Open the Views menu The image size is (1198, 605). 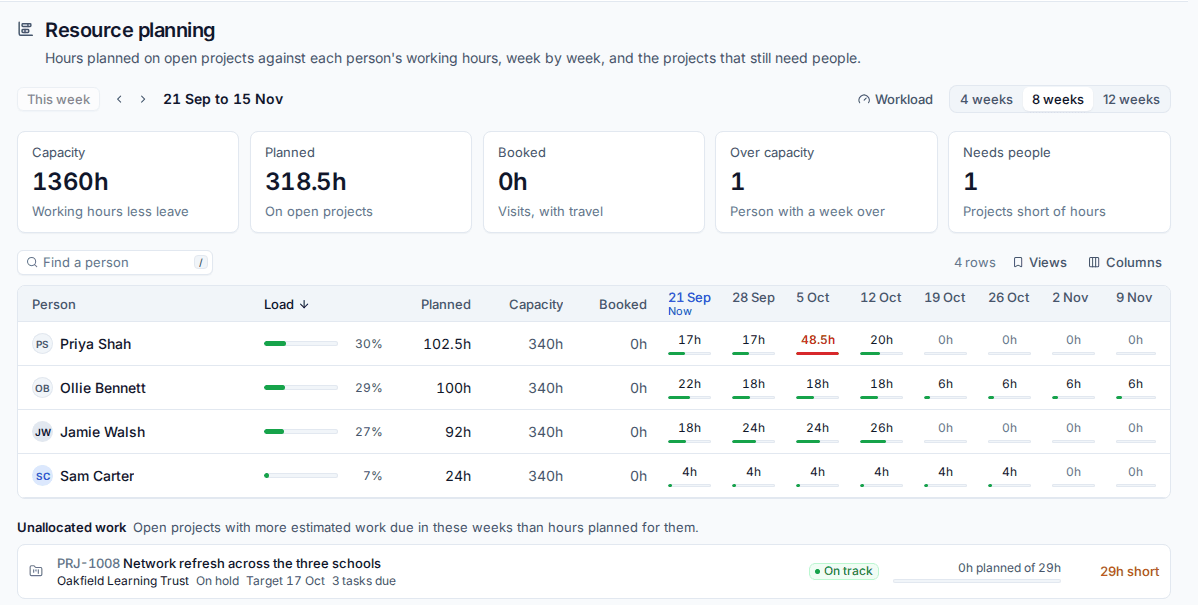1039,262
